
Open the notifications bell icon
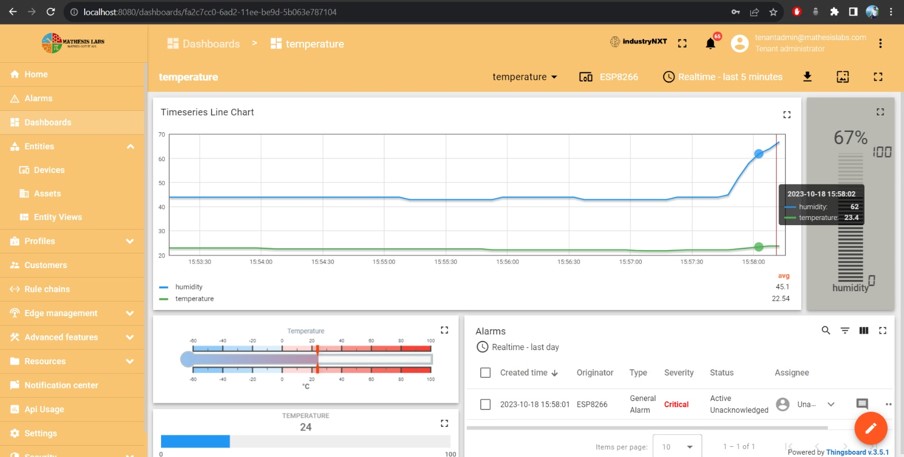(x=711, y=44)
